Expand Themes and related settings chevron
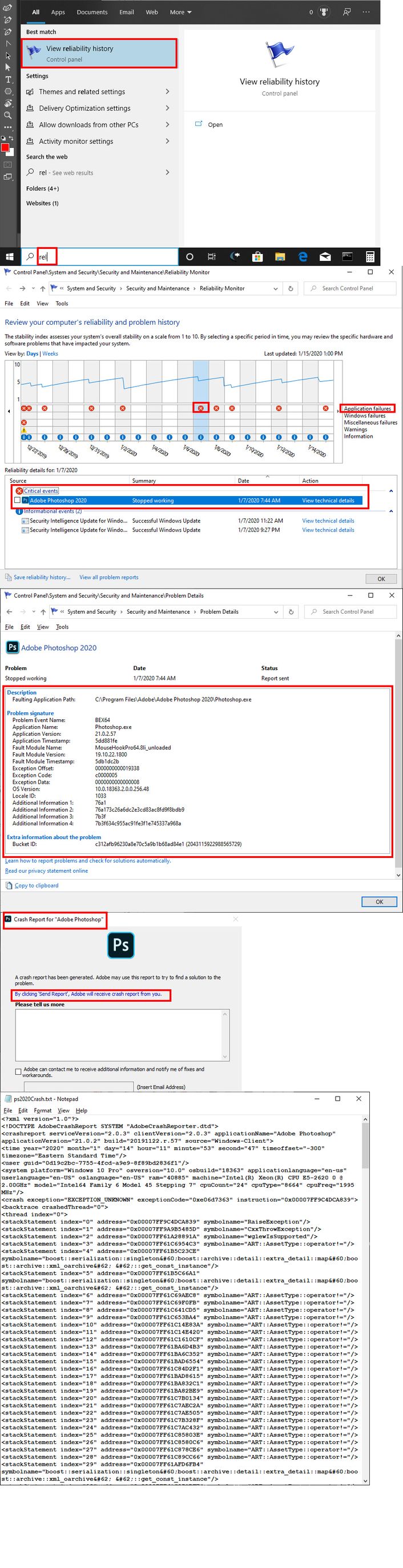Viewport: 403px width, 1568px height. coord(167,92)
